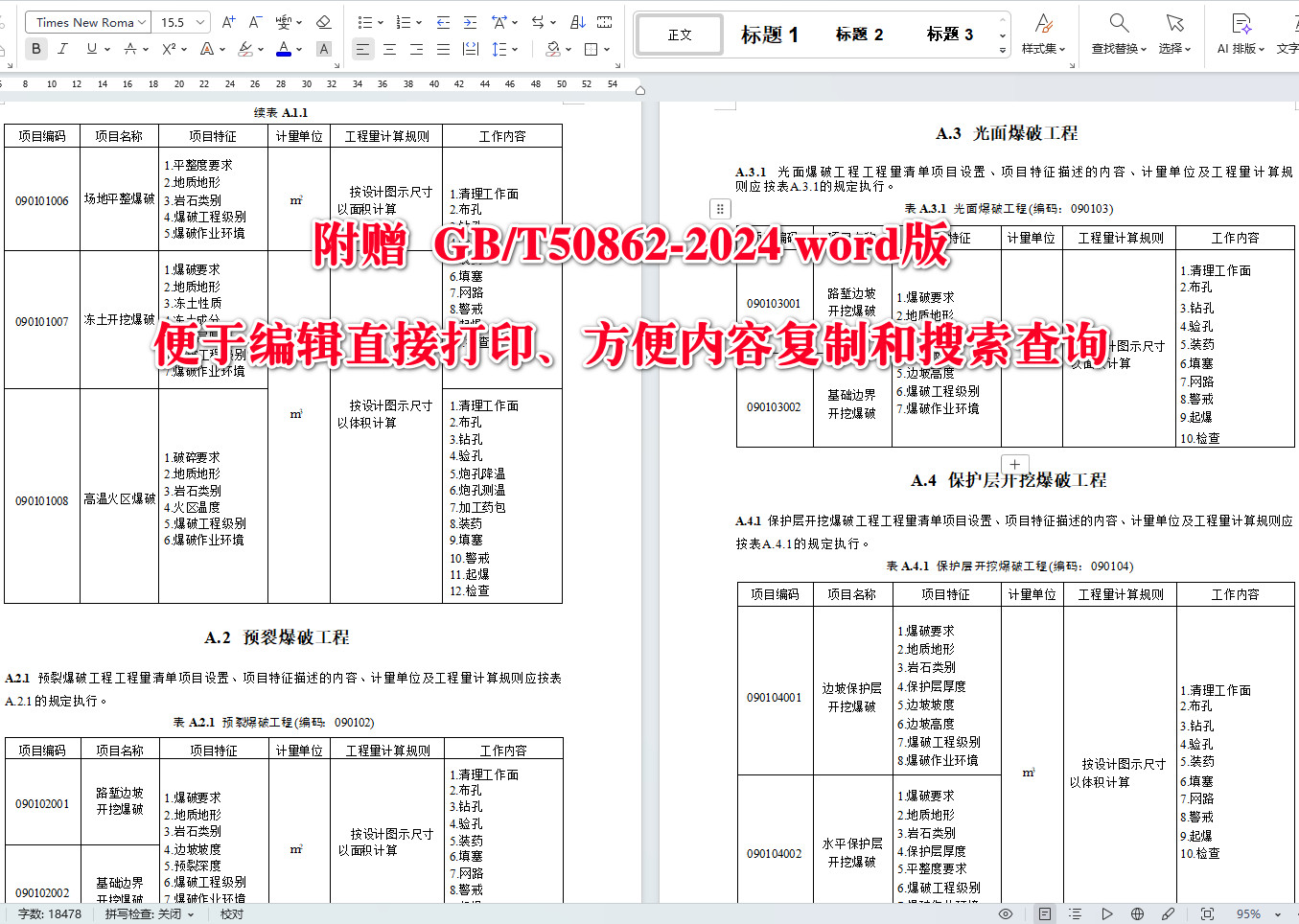Apply superscript formatting
Screen dimensions: 1299x924
click(168, 48)
